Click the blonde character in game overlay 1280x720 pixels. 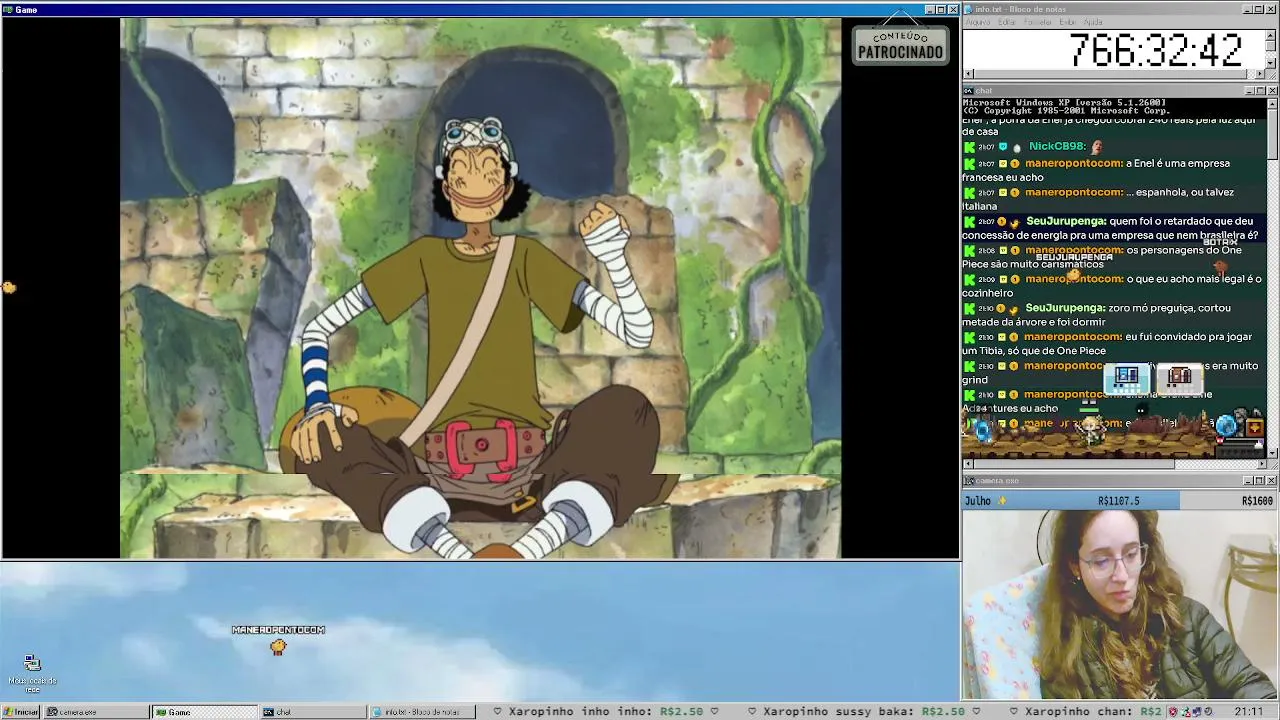tap(1091, 429)
